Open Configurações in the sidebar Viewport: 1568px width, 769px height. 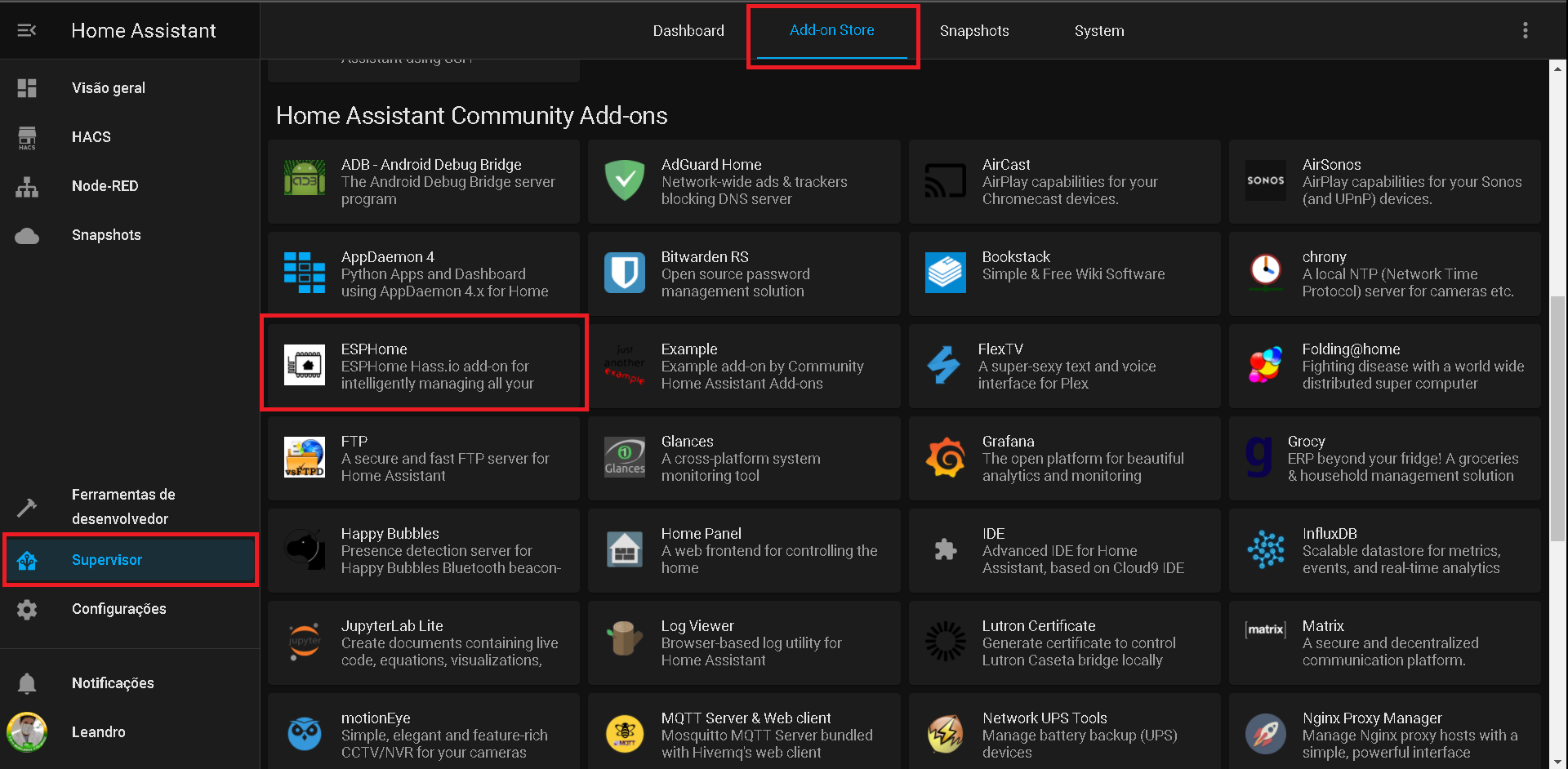131,609
